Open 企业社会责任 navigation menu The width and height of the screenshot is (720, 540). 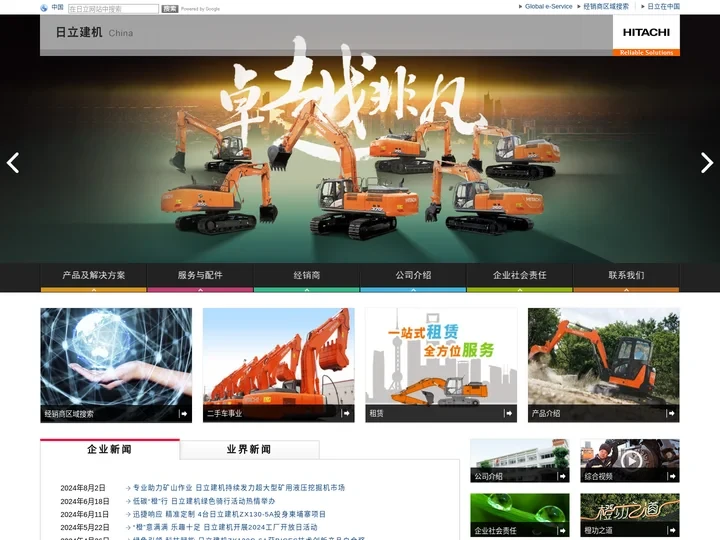coord(520,275)
